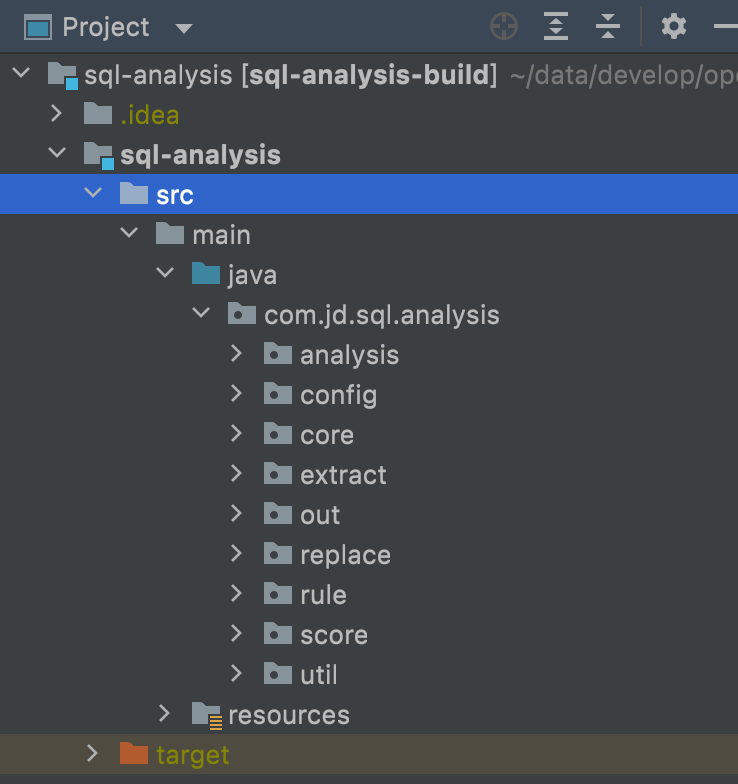Screen dimensions: 738x784
Task: Expand the analysis package
Action: tap(236, 354)
